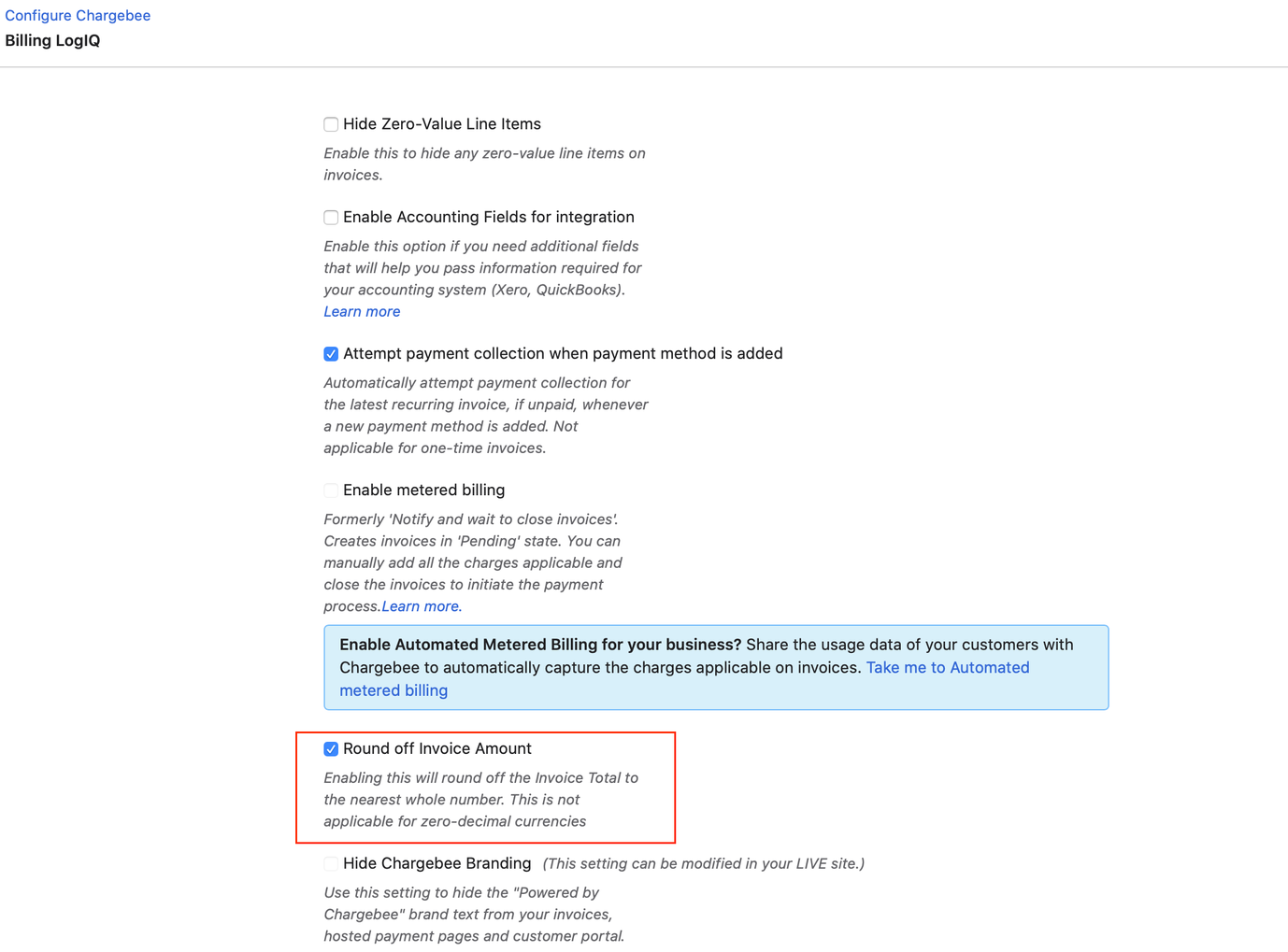Open the Configure Chargebee breadcrumb link
Screen dimensions: 1288x952
pyautogui.click(x=78, y=16)
